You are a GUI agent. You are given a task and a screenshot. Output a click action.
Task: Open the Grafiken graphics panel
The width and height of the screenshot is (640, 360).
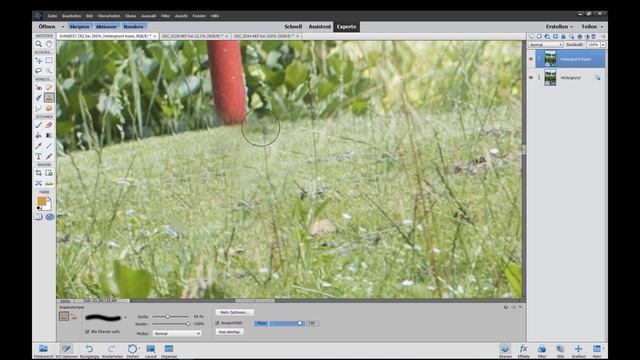tap(578, 351)
